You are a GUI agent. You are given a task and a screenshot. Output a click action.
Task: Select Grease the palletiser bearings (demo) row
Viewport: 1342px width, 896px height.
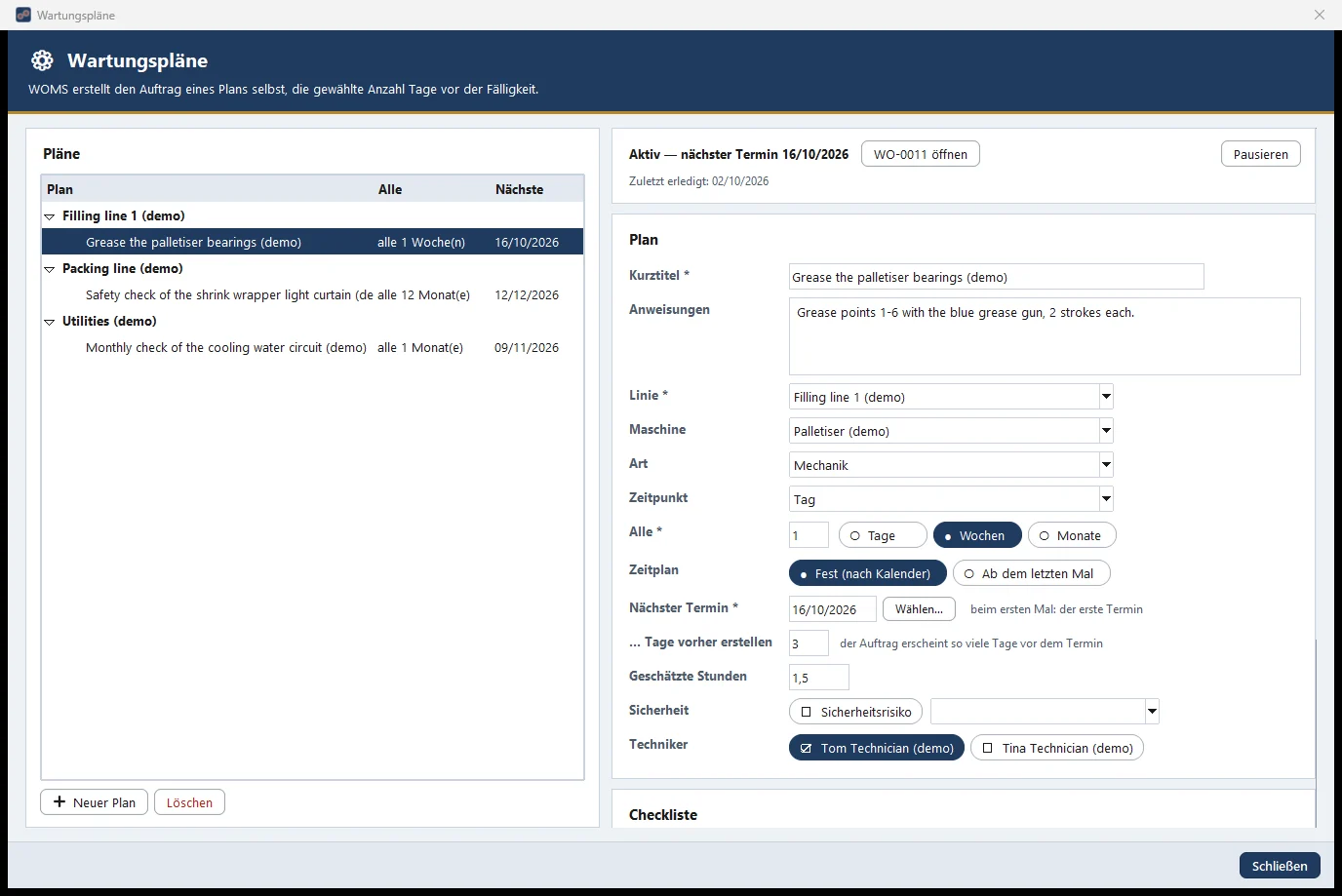(312, 242)
